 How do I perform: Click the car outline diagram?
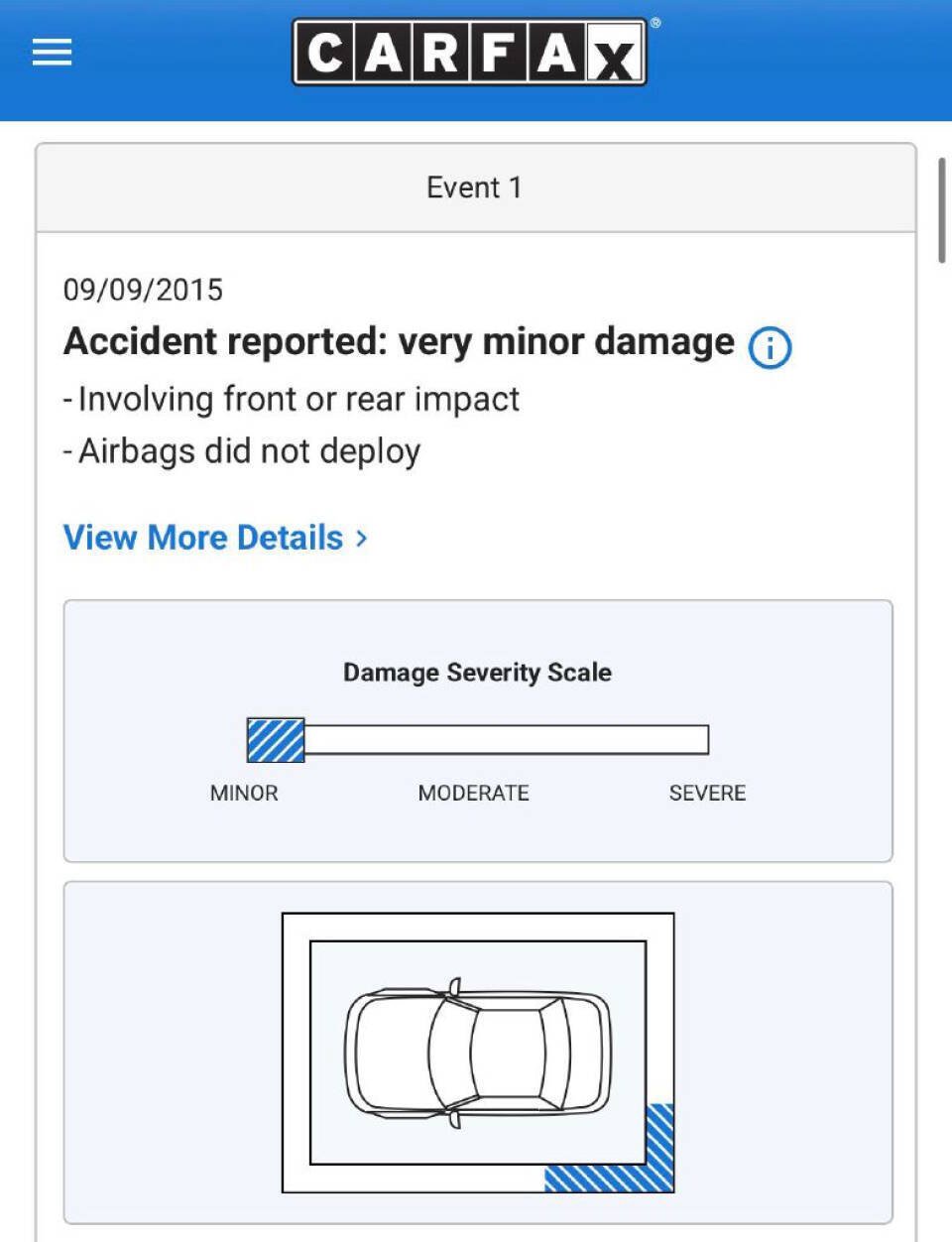[478, 1053]
